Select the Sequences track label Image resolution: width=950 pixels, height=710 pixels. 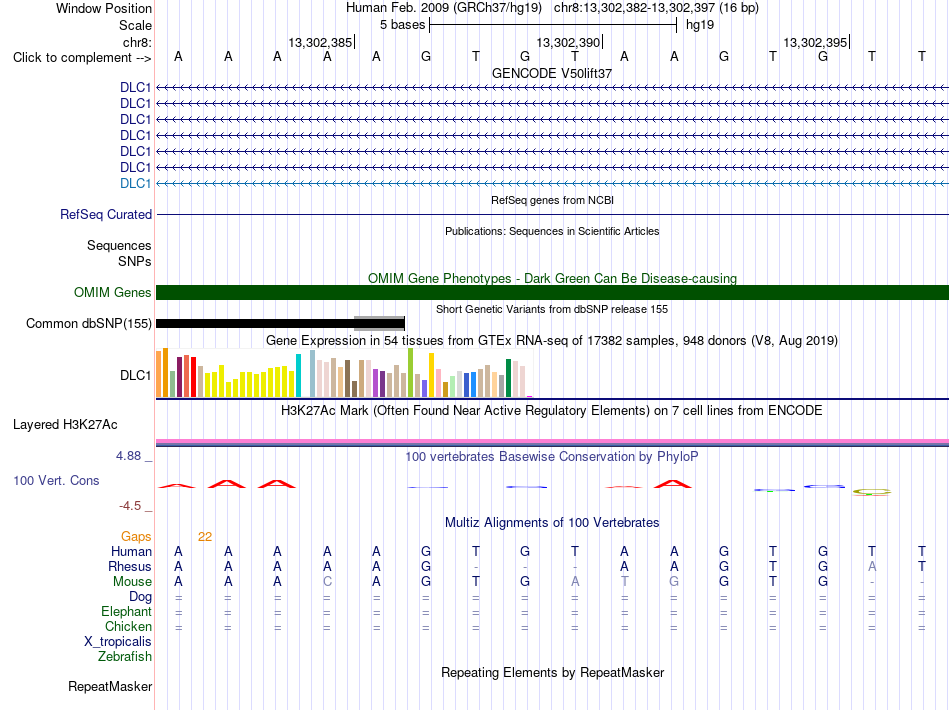(119, 245)
